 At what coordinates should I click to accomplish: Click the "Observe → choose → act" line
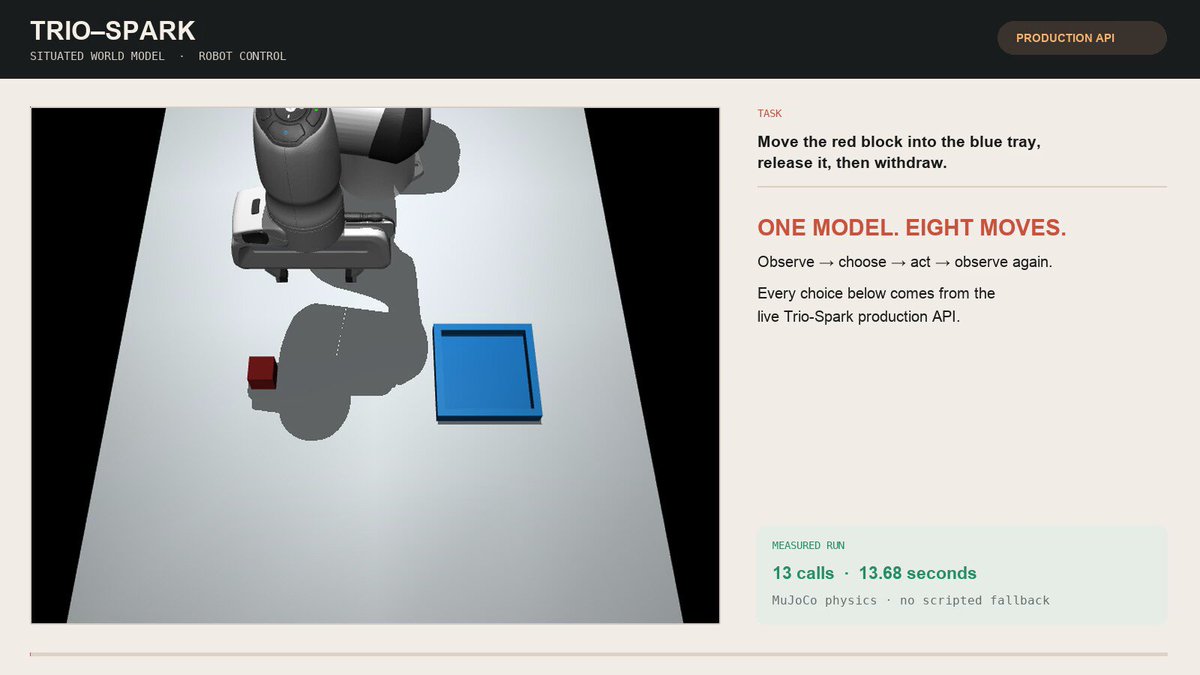pyautogui.click(x=905, y=262)
